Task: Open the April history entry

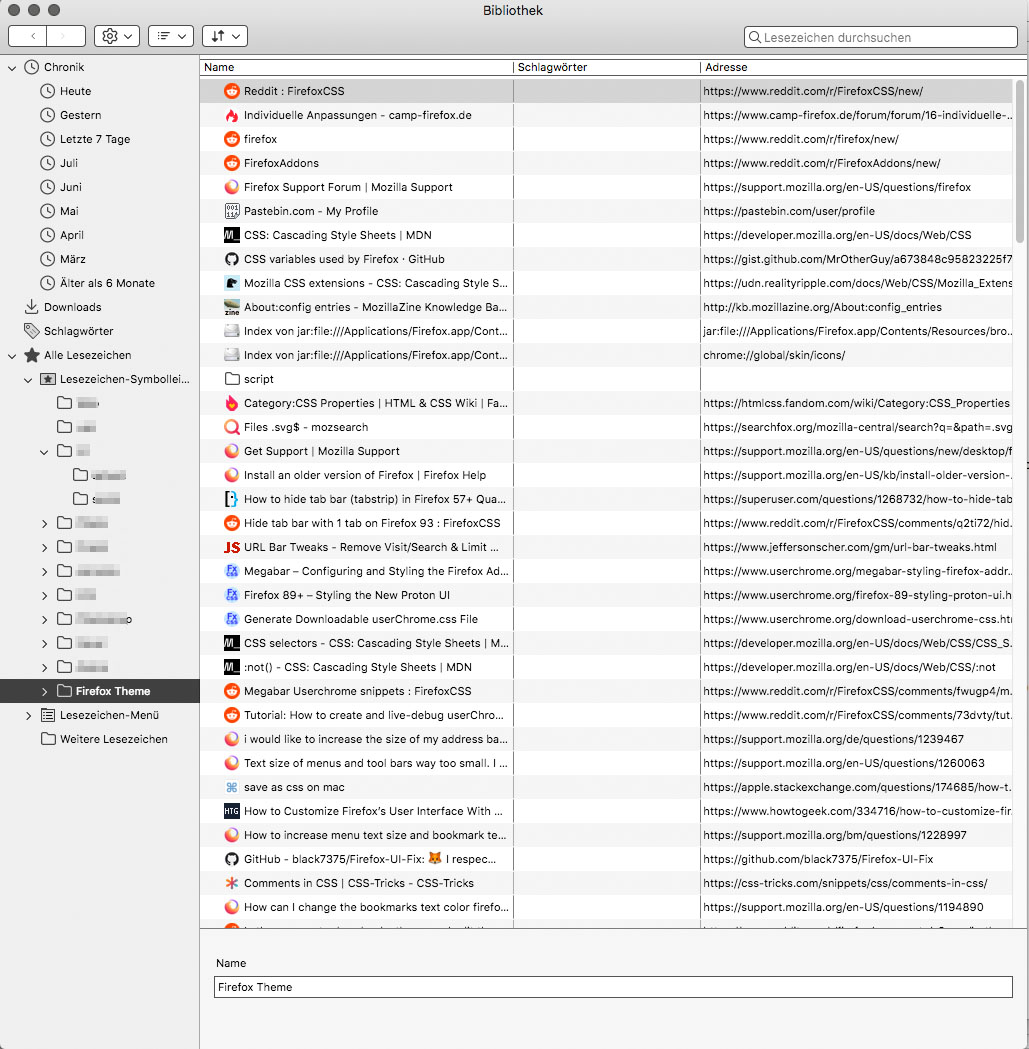Action: (x=72, y=235)
